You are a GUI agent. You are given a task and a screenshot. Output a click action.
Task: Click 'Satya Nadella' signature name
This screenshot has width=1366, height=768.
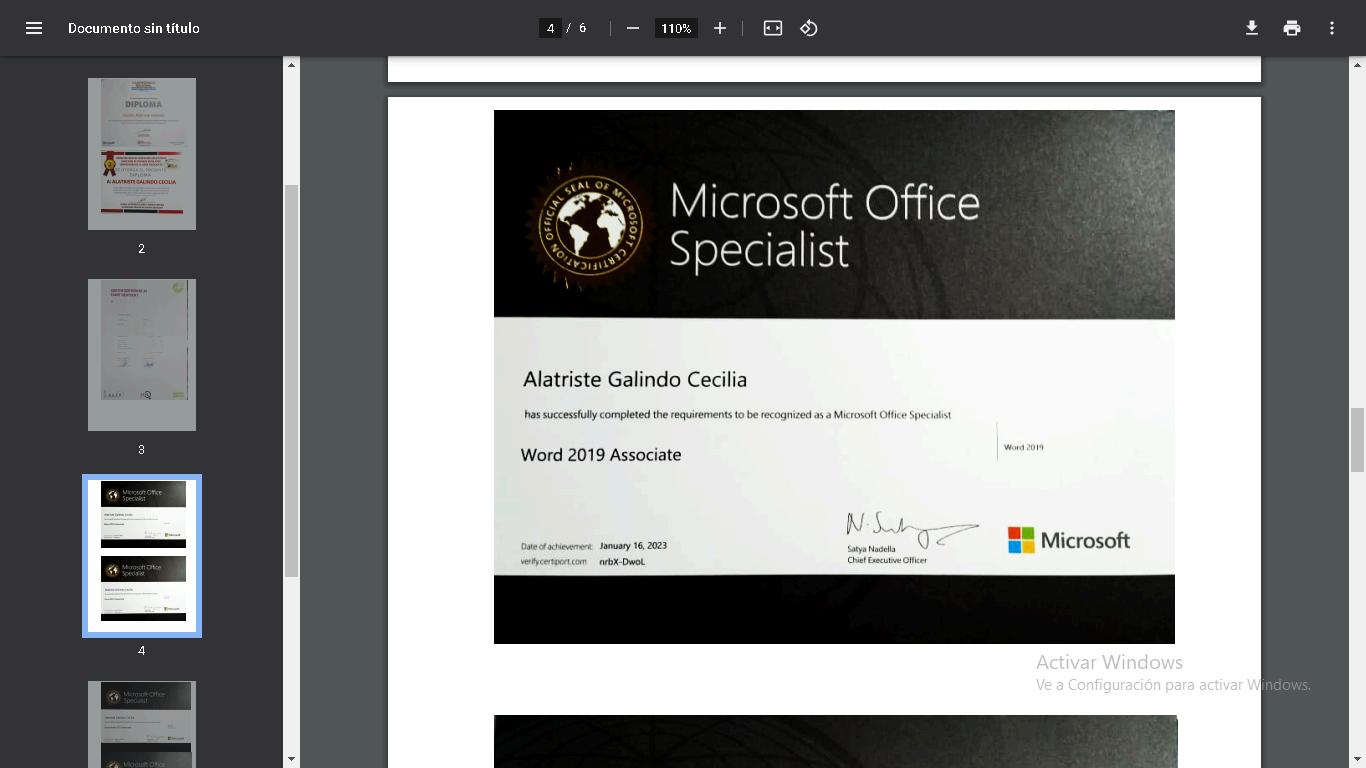[x=871, y=549]
